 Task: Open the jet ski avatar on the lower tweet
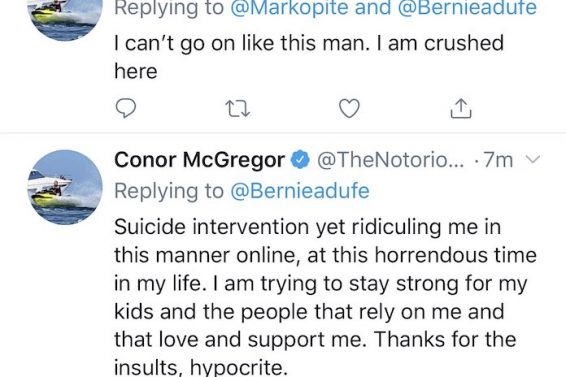(65, 187)
